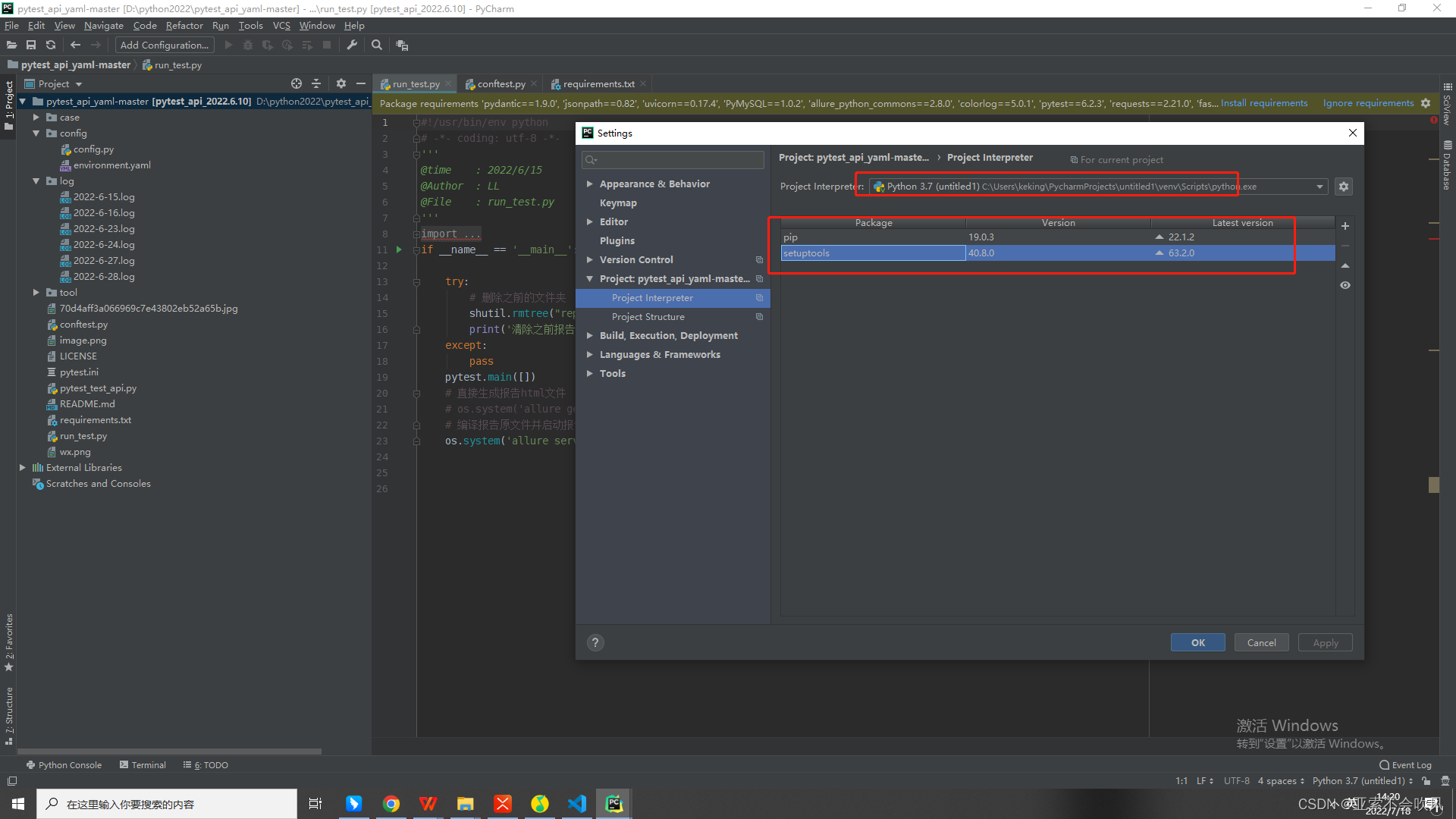1456x819 pixels.
Task: Open the VCS menu
Action: click(x=281, y=26)
